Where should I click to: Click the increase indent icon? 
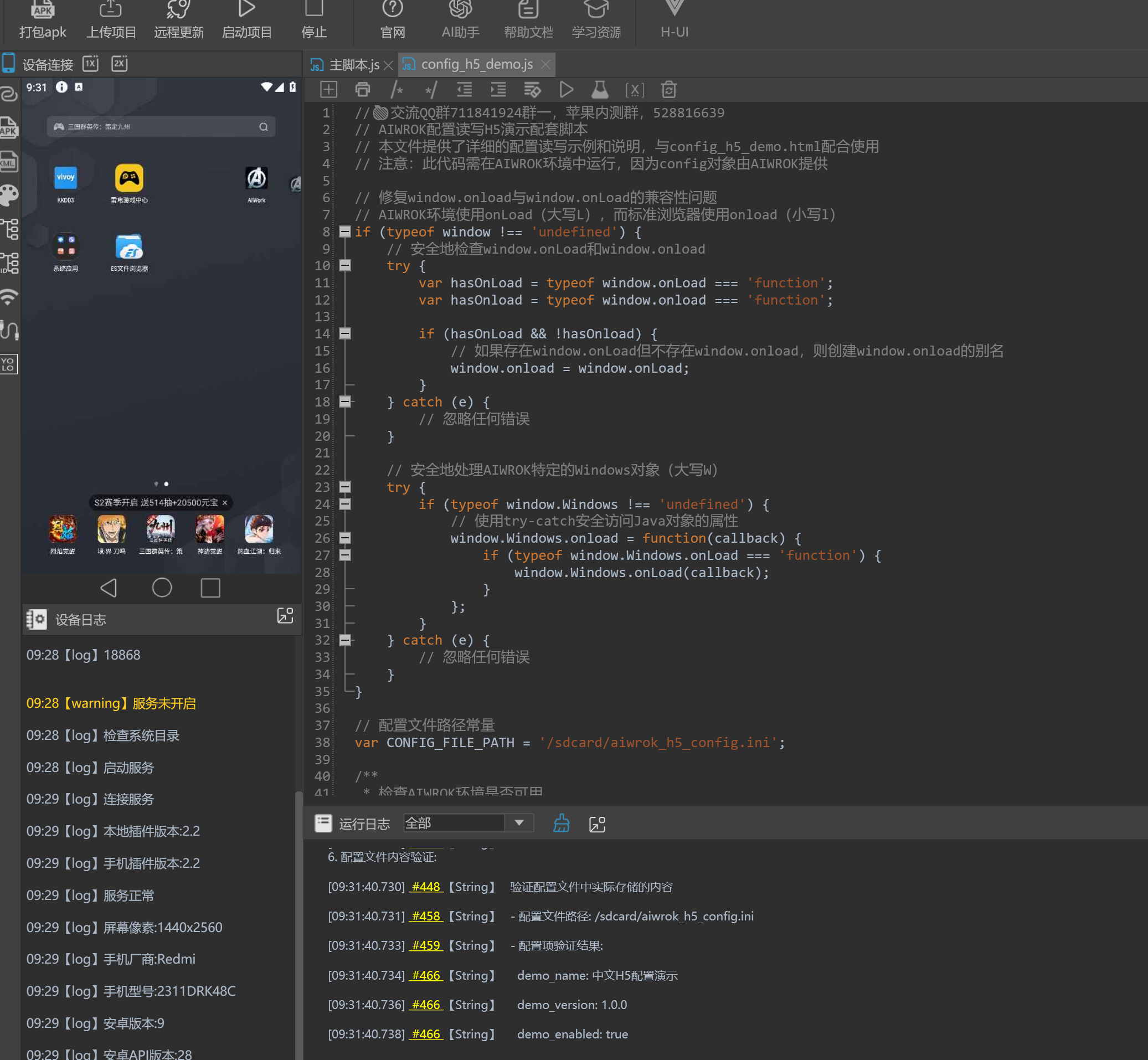498,90
